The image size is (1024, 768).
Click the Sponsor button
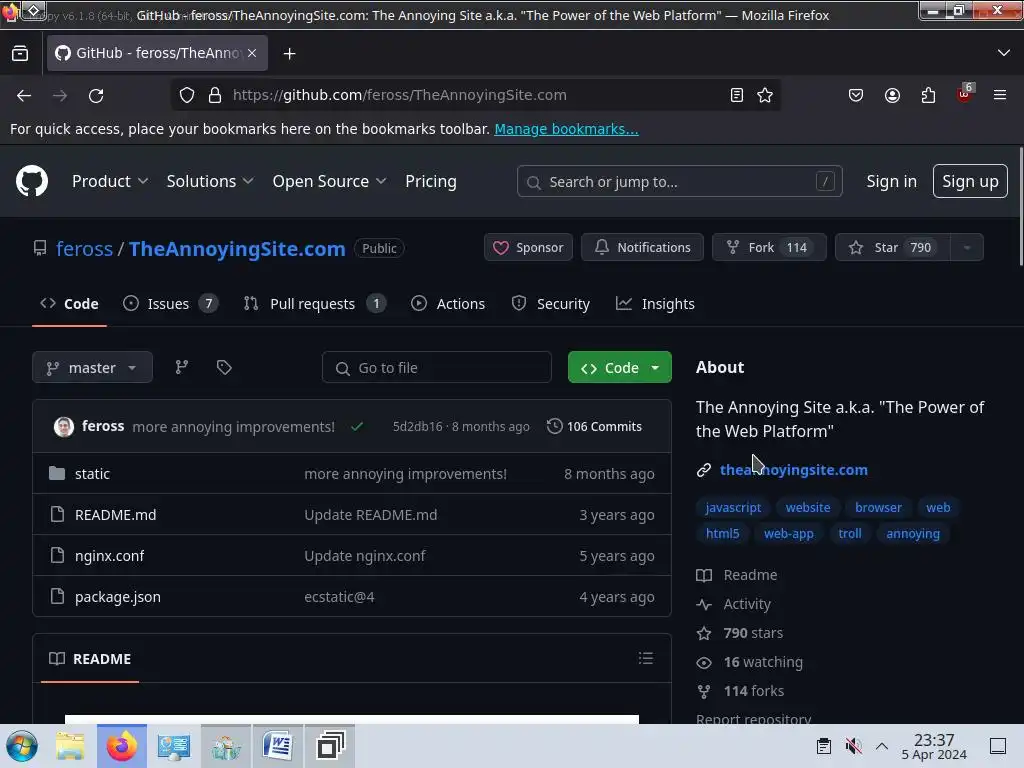coord(528,248)
